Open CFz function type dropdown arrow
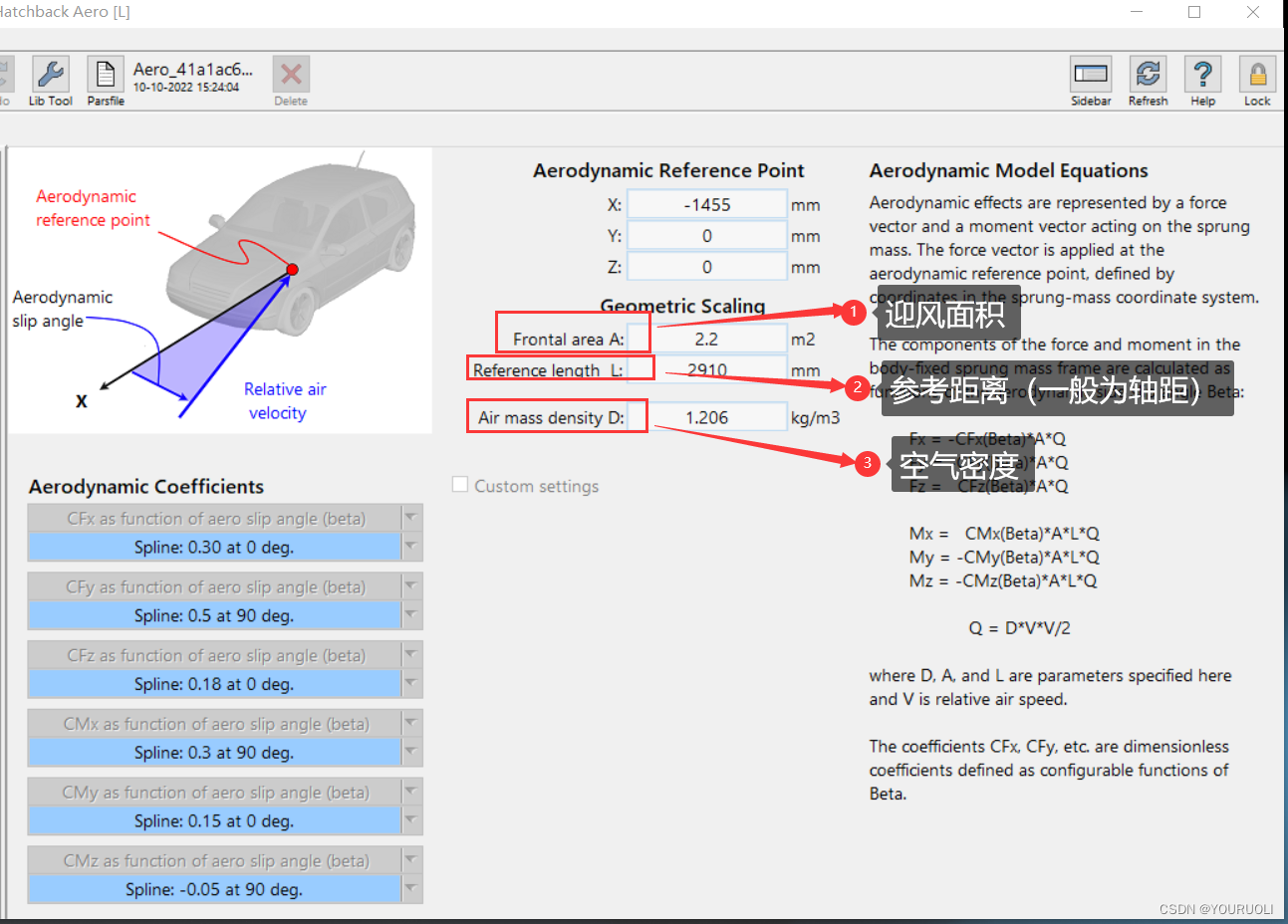 (411, 655)
